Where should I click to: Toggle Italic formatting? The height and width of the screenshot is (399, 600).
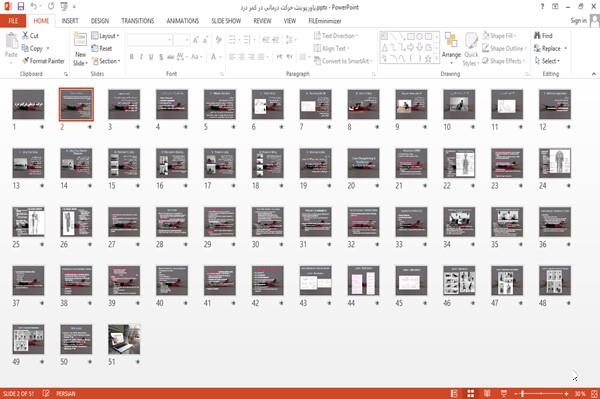pyautogui.click(x=141, y=57)
